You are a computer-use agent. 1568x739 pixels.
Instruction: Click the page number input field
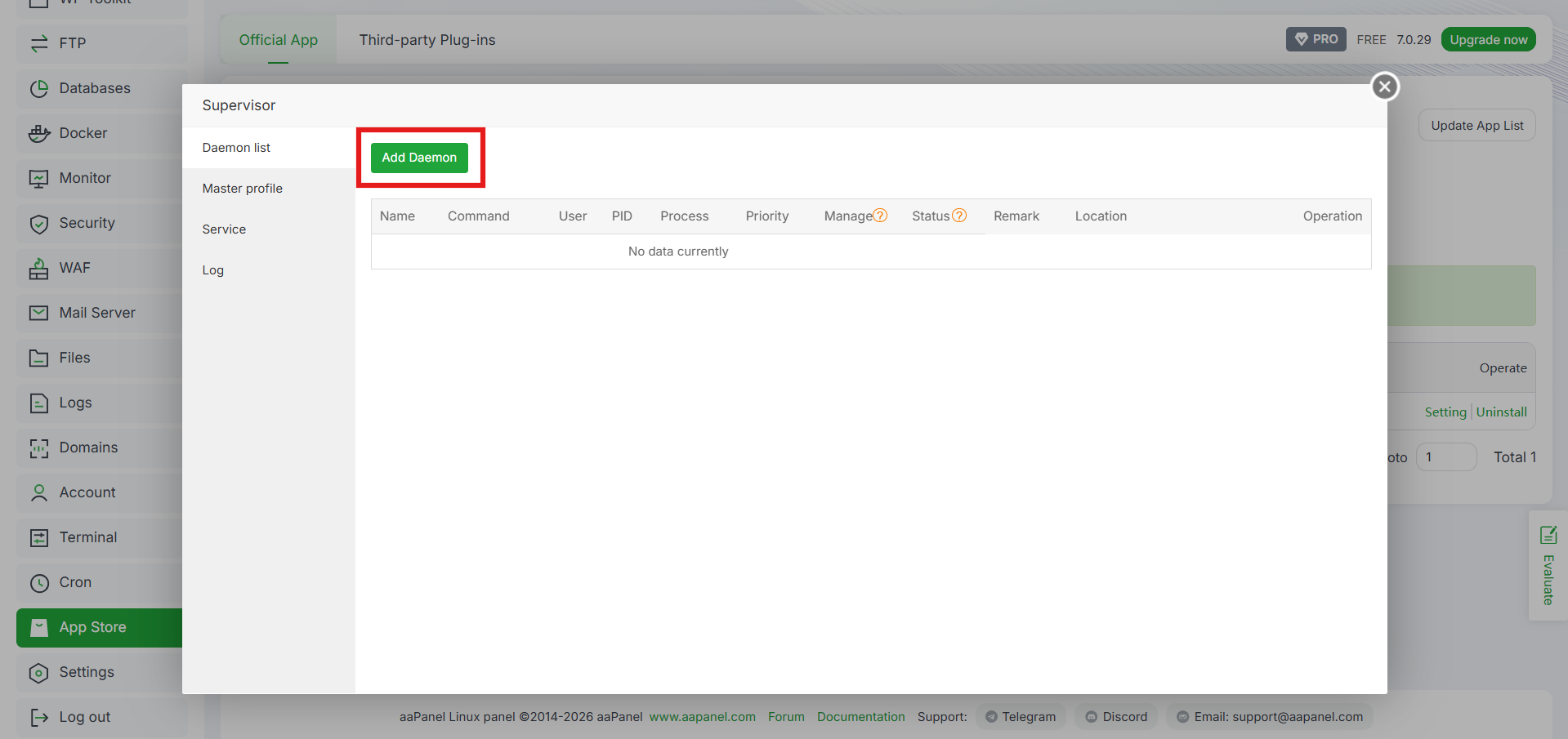click(x=1446, y=457)
